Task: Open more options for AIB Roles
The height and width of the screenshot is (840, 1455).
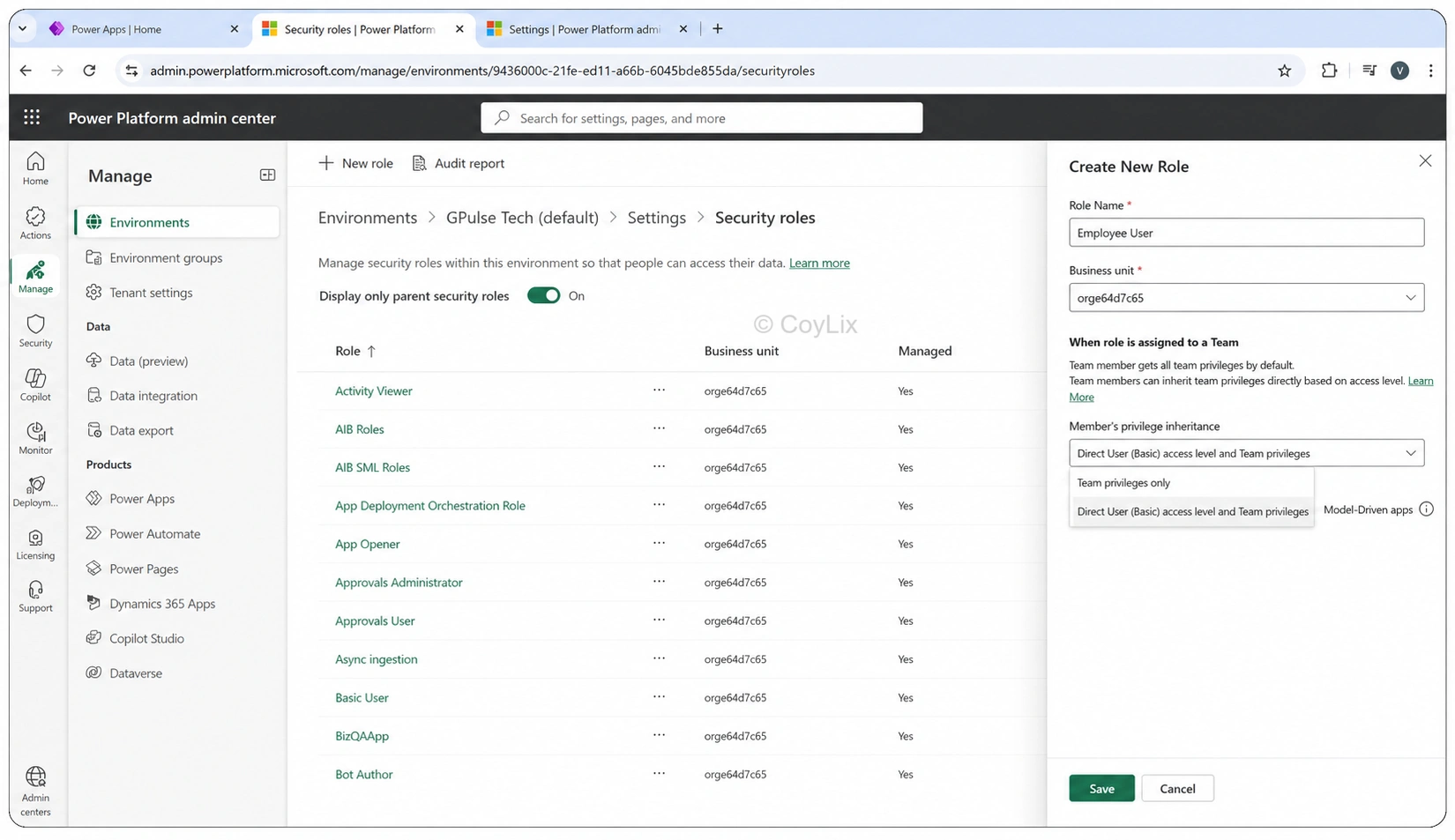Action: point(659,428)
